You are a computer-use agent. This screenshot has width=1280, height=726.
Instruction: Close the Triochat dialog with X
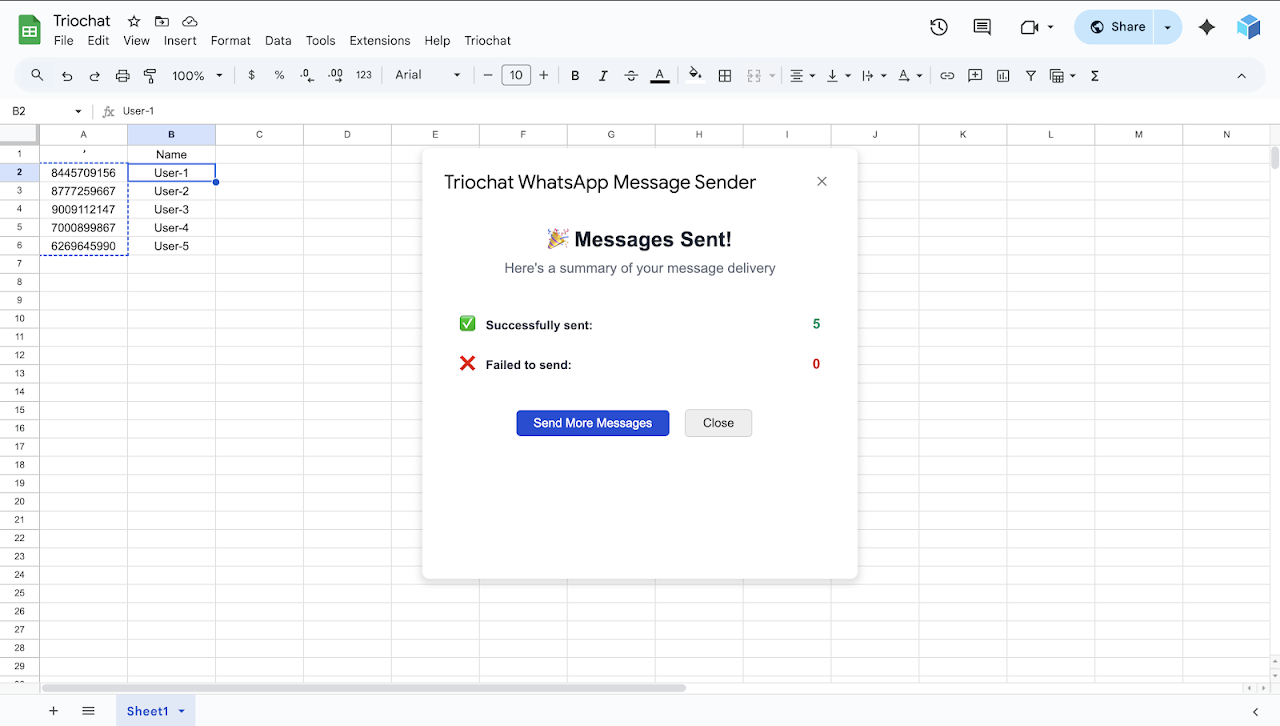(822, 181)
